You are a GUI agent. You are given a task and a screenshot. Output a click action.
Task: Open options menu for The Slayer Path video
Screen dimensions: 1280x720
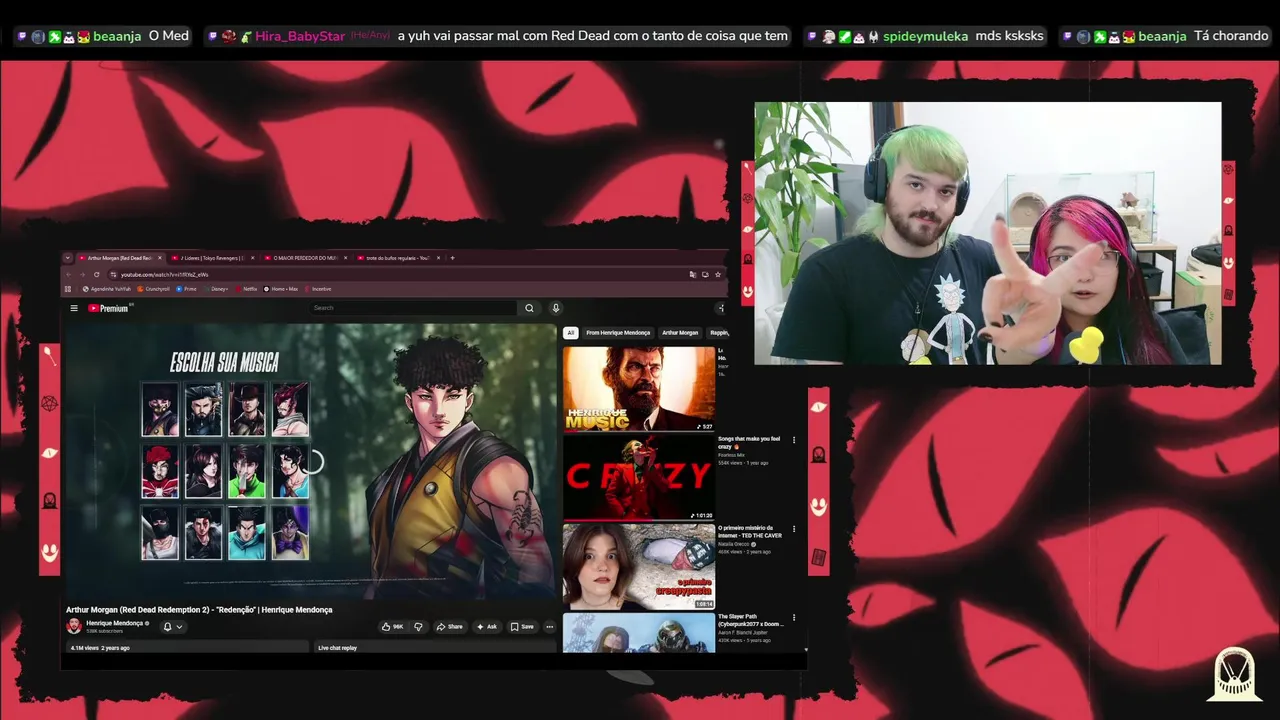pyautogui.click(x=795, y=618)
